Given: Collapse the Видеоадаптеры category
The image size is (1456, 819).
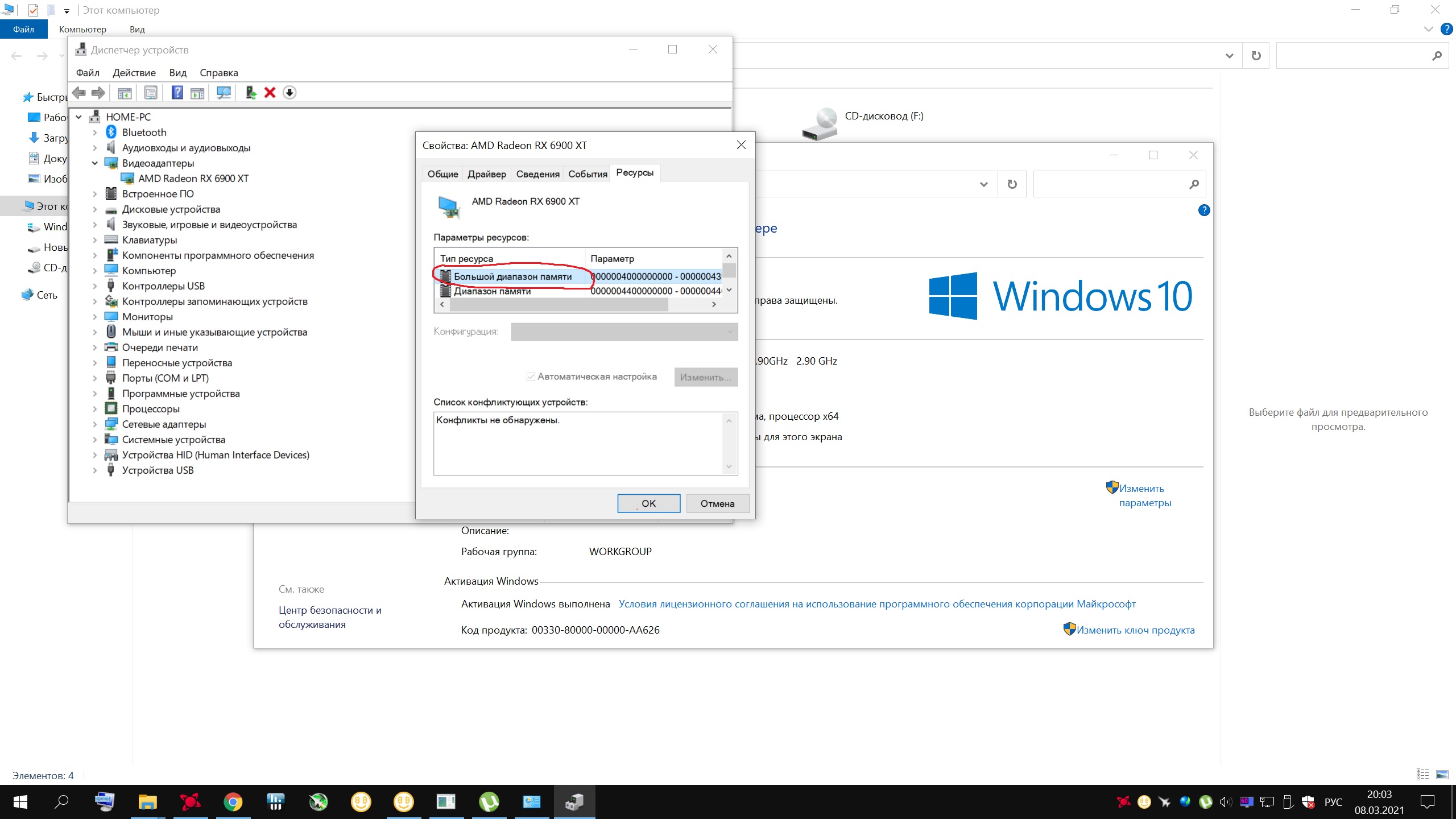Looking at the screenshot, I should coord(95,163).
